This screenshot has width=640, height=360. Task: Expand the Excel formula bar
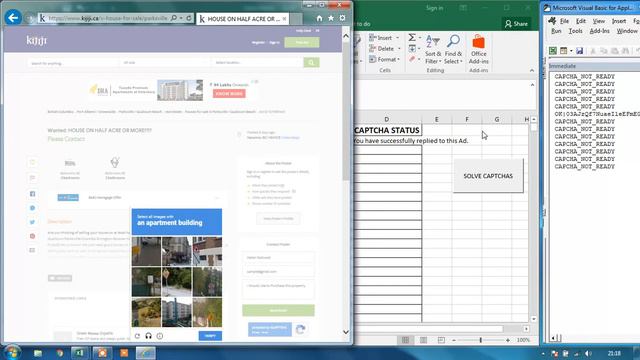point(532,85)
